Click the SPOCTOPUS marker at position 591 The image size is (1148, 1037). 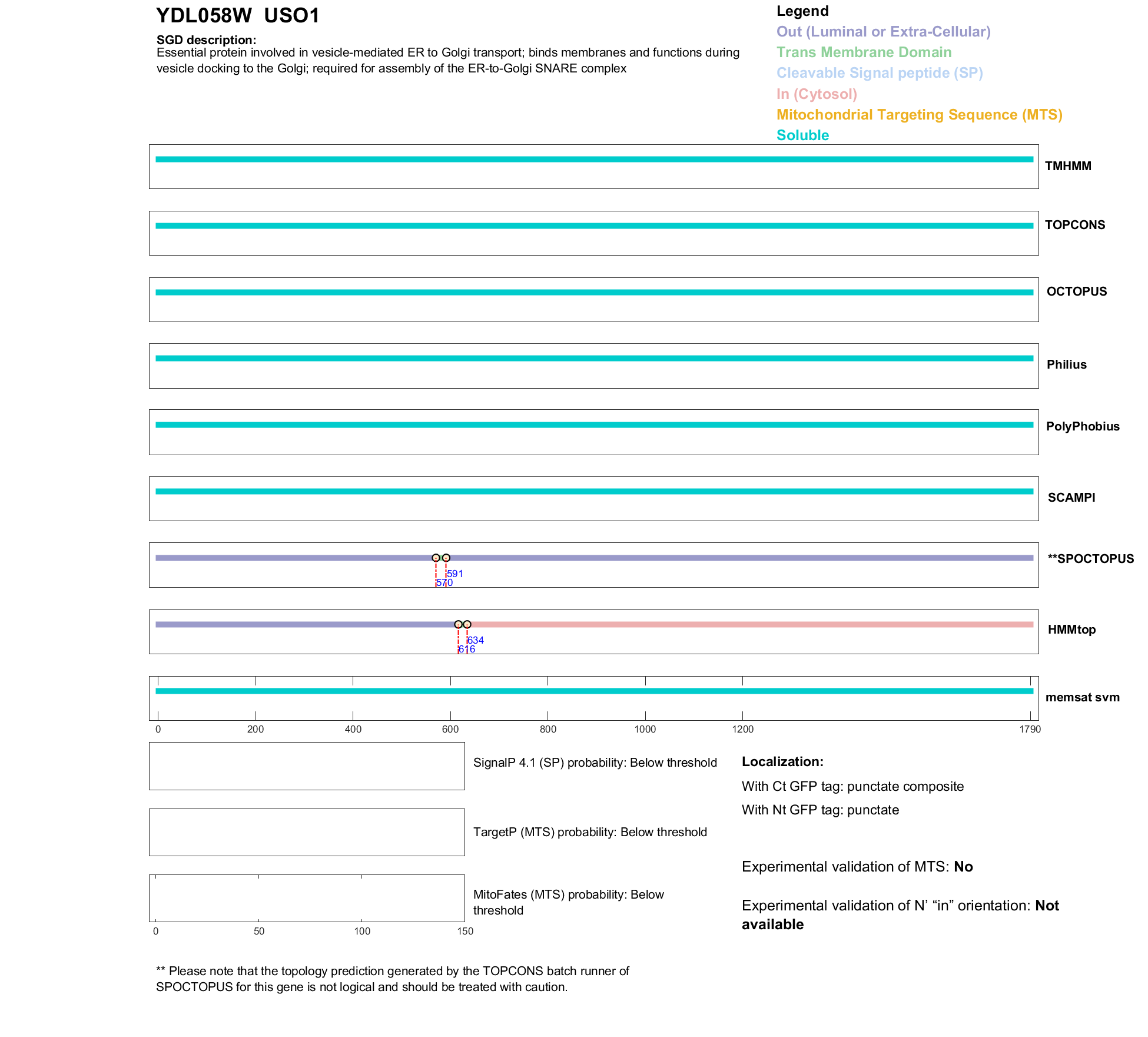point(446,558)
